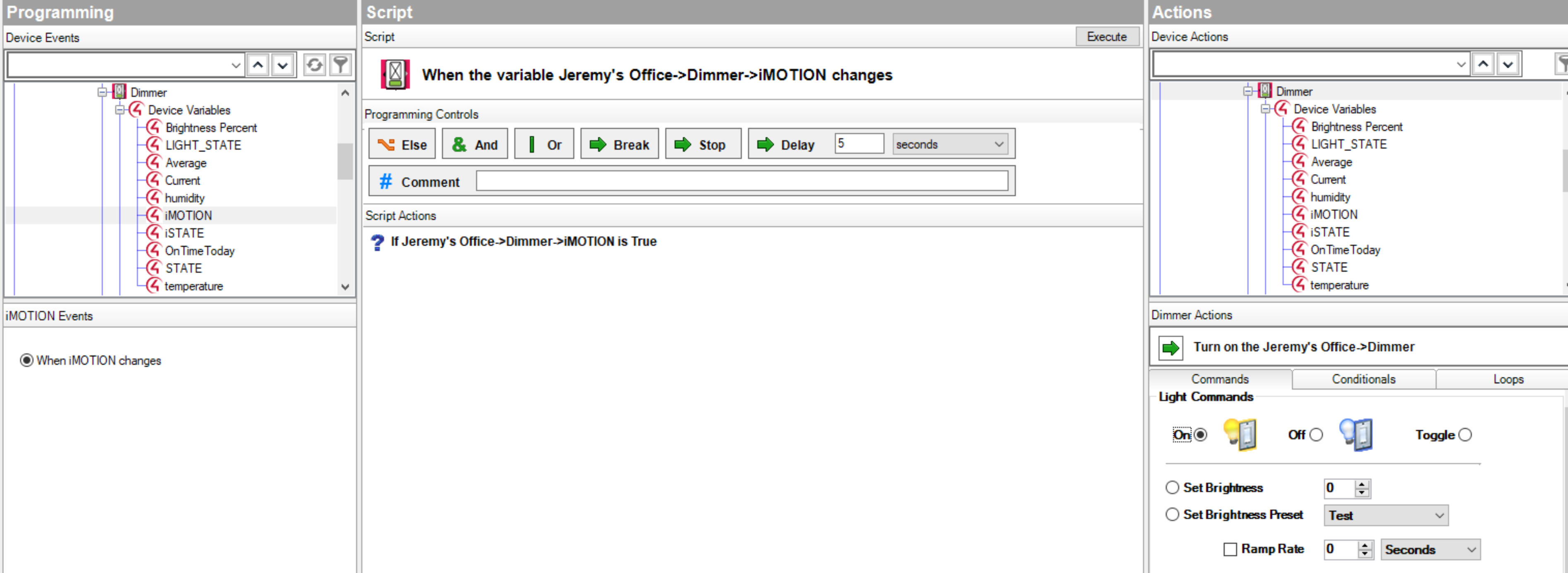Click the STATE variable icon in Device Actions tree
1568x573 pixels.
click(x=1299, y=267)
